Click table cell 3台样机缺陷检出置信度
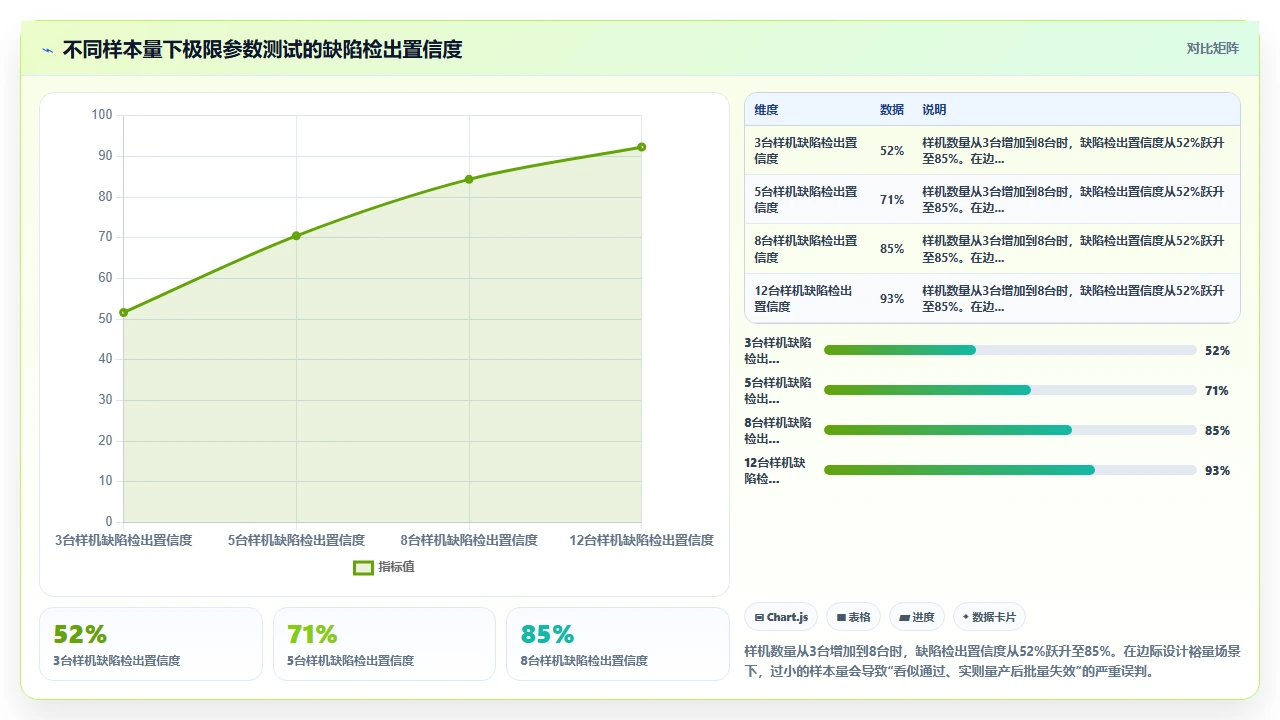This screenshot has height=720, width=1280. tap(806, 150)
